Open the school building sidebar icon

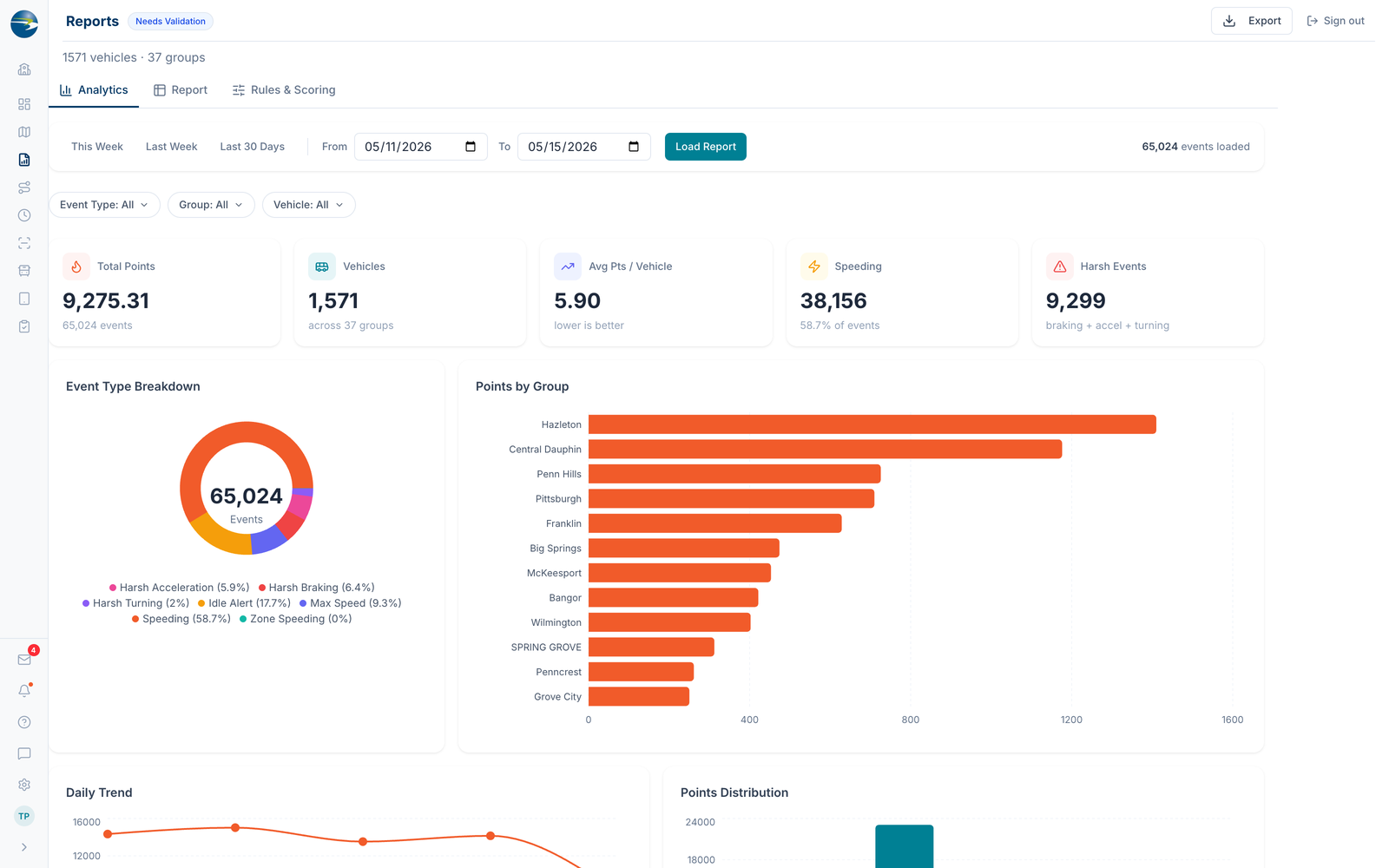pyautogui.click(x=24, y=69)
